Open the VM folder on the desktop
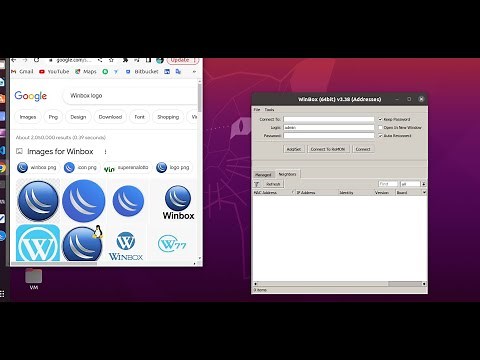480x360 pixels. 34,279
